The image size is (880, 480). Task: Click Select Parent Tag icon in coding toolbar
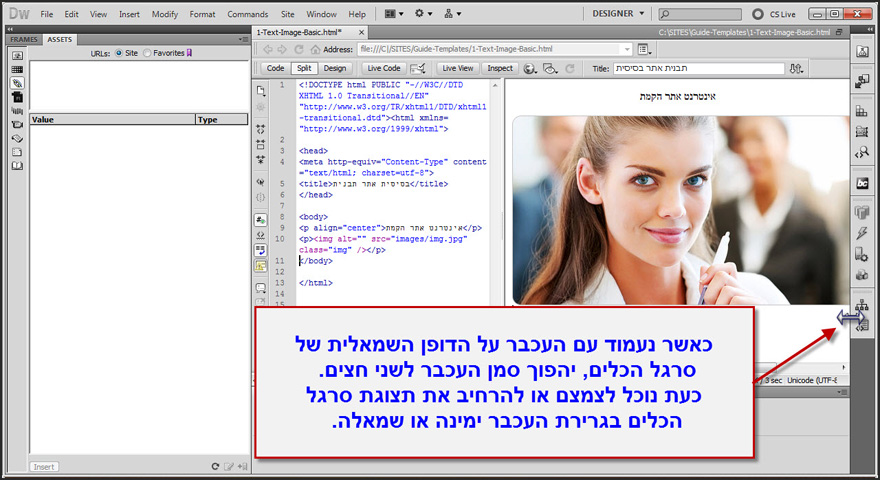[x=260, y=182]
